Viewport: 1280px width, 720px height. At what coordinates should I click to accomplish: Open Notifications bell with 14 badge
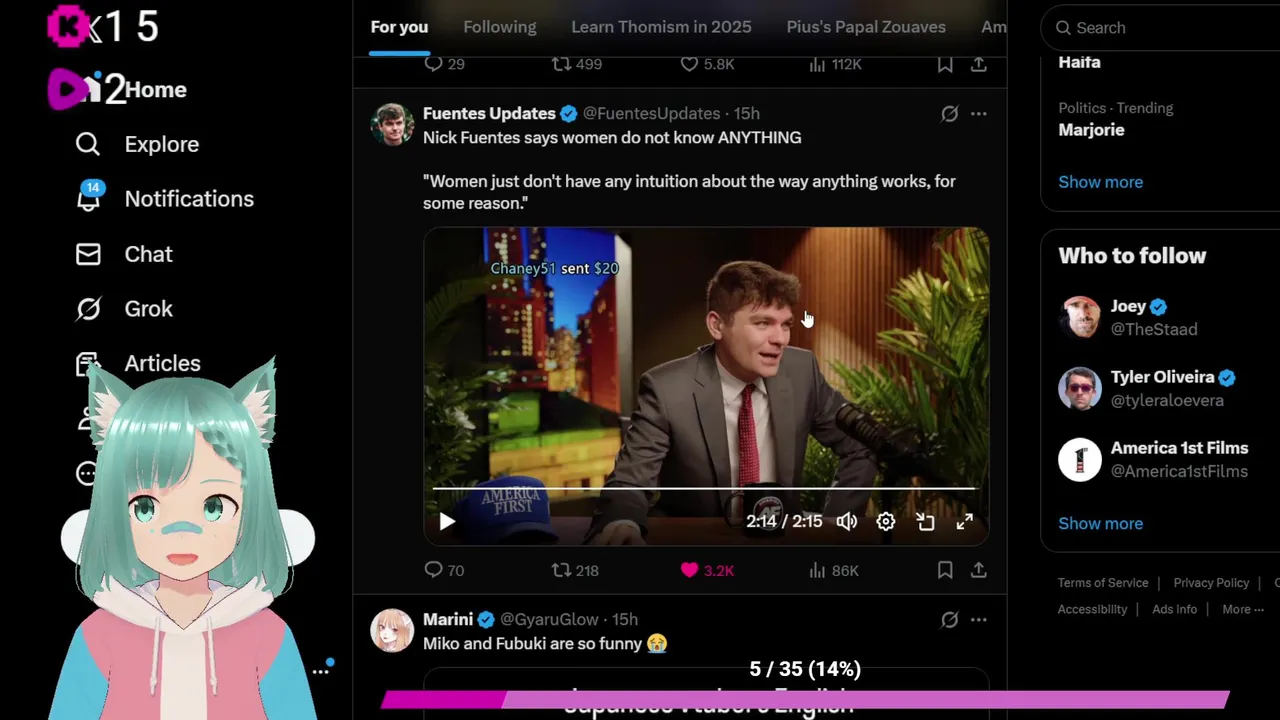[89, 196]
